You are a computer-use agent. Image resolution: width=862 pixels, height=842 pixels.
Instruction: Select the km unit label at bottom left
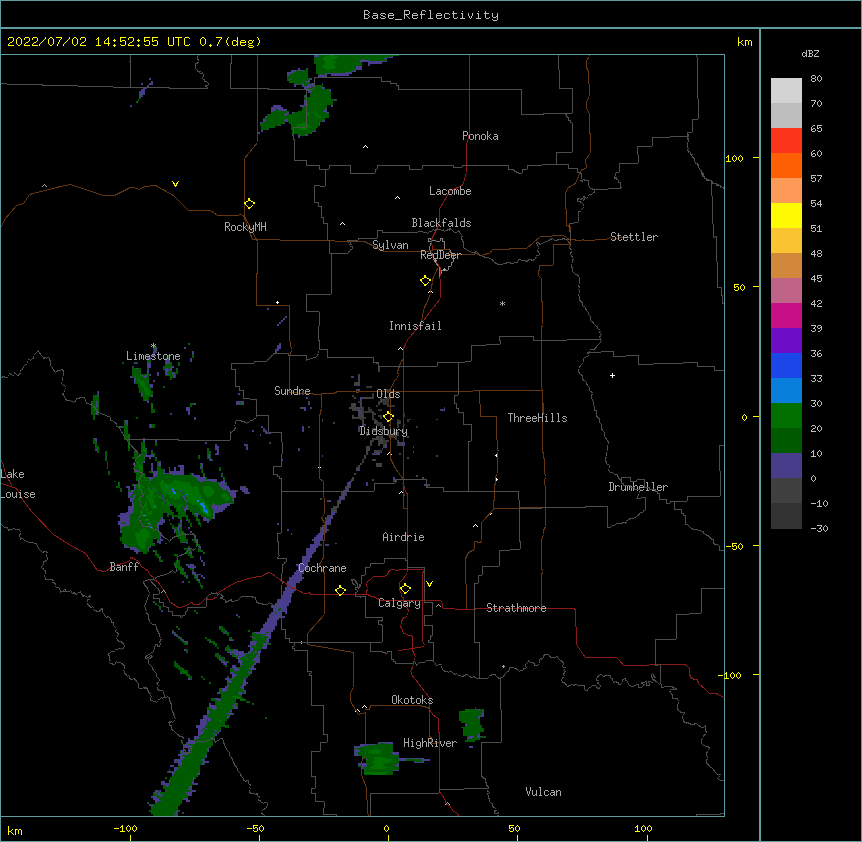(15, 831)
